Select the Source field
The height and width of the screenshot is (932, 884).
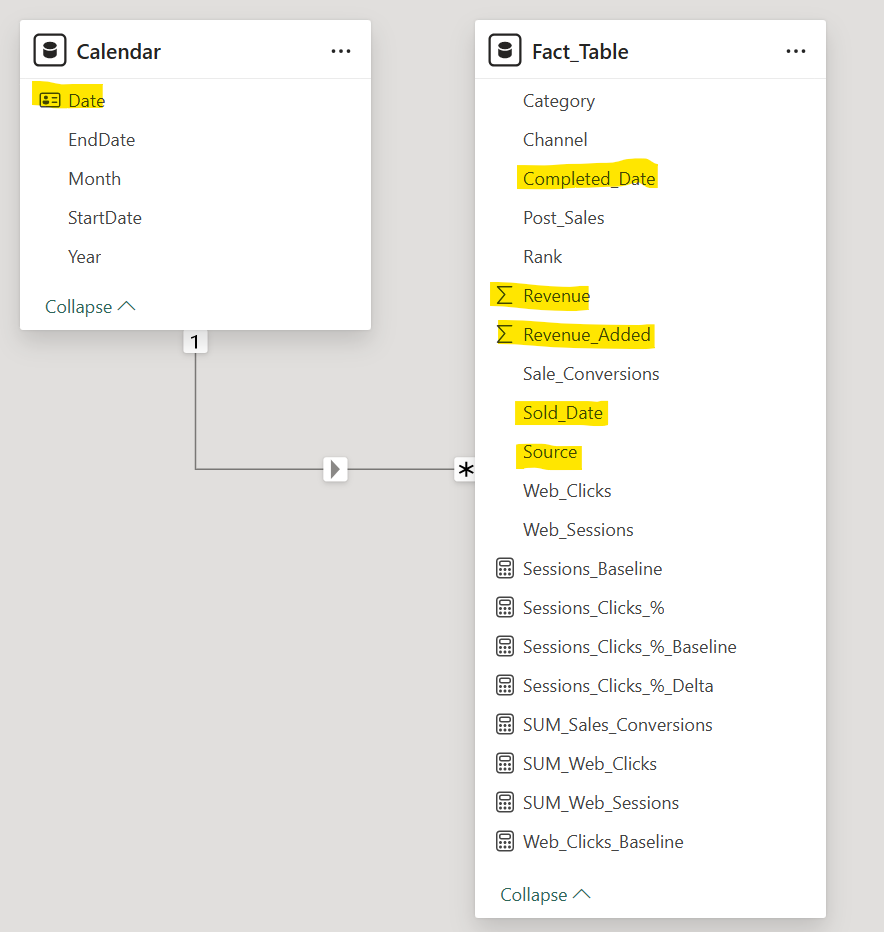(550, 452)
